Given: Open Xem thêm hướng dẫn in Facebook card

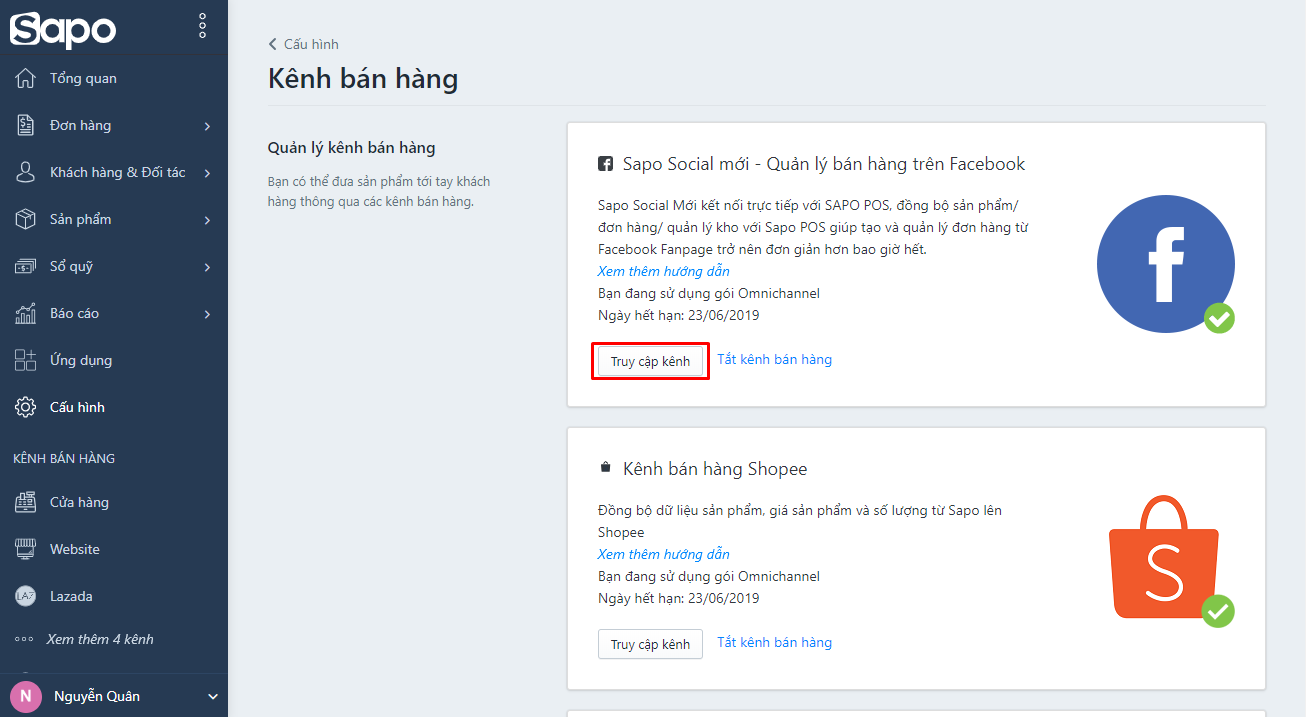Looking at the screenshot, I should coord(664,271).
